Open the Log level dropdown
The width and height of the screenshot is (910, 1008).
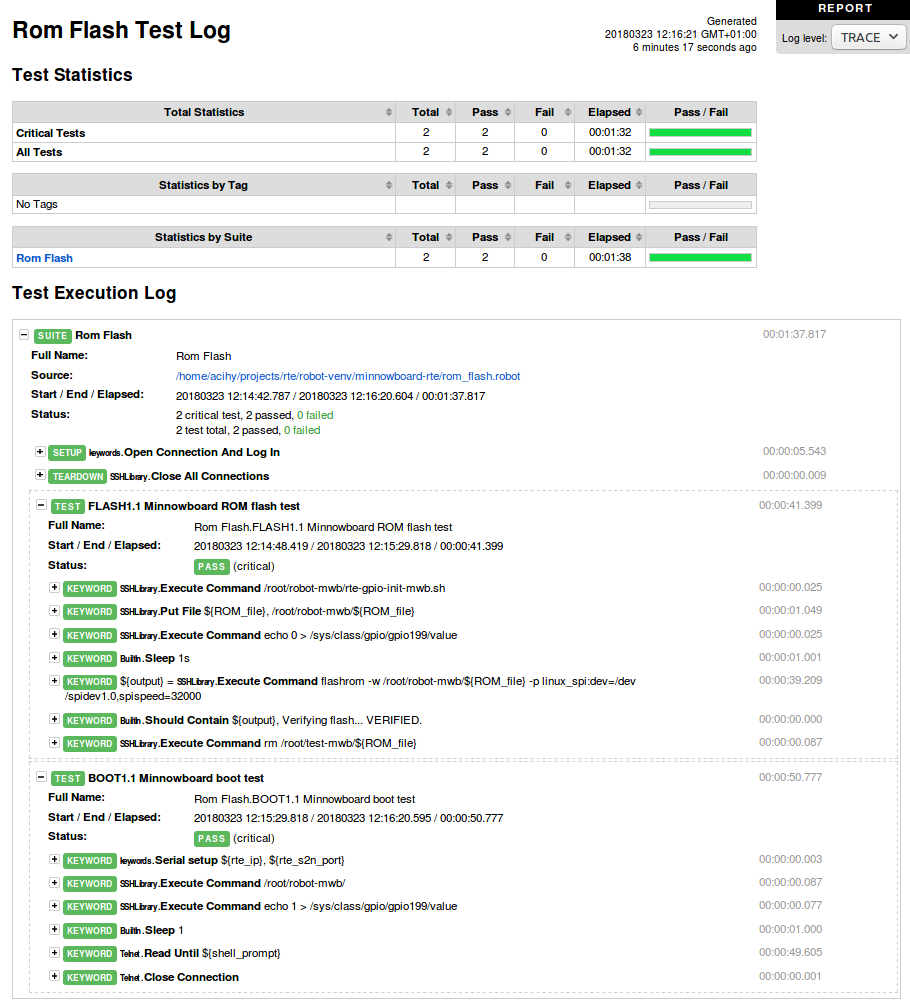click(868, 37)
